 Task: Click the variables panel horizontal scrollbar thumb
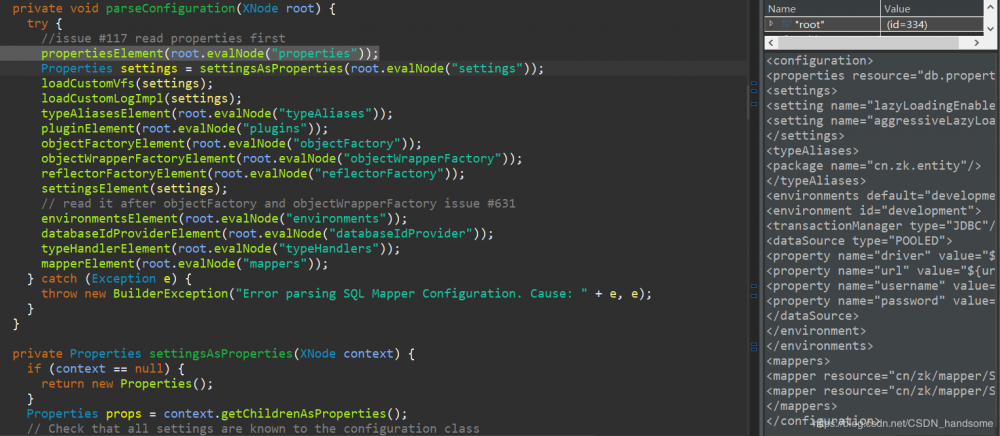pos(867,42)
